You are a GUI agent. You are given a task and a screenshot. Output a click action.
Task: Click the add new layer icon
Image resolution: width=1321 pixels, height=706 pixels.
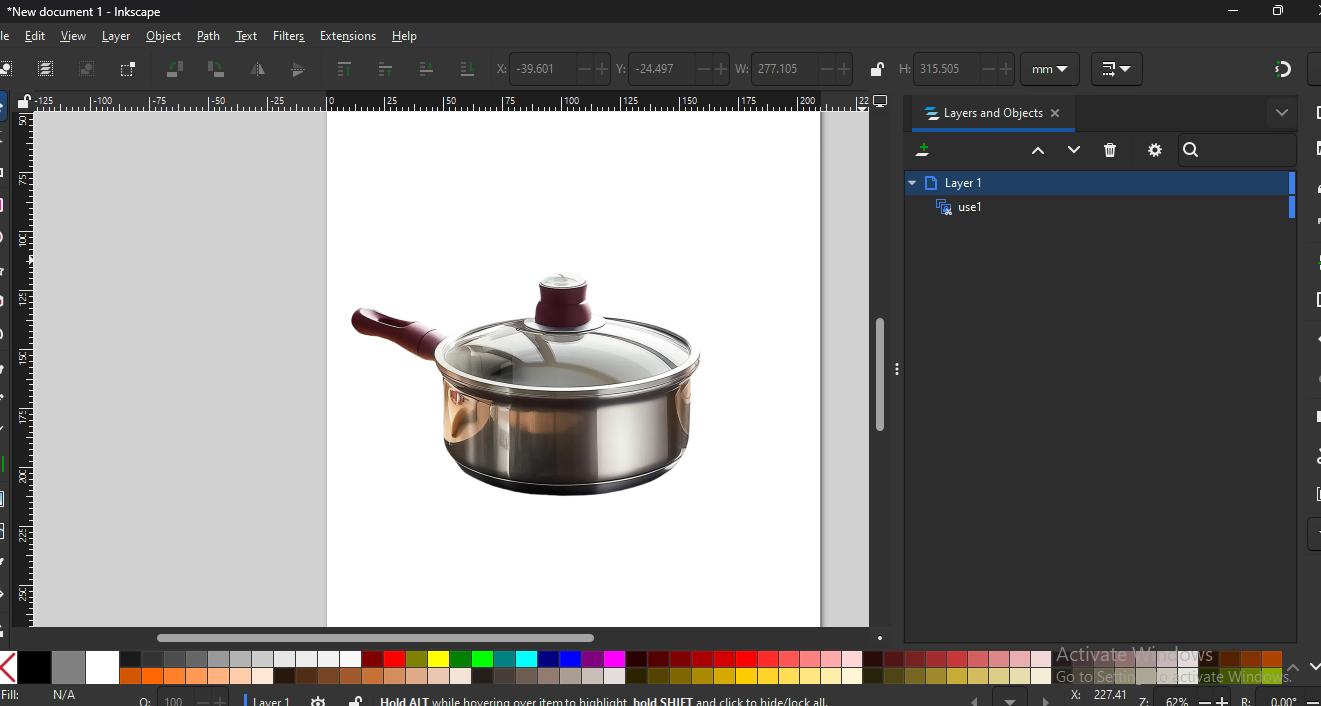(922, 150)
